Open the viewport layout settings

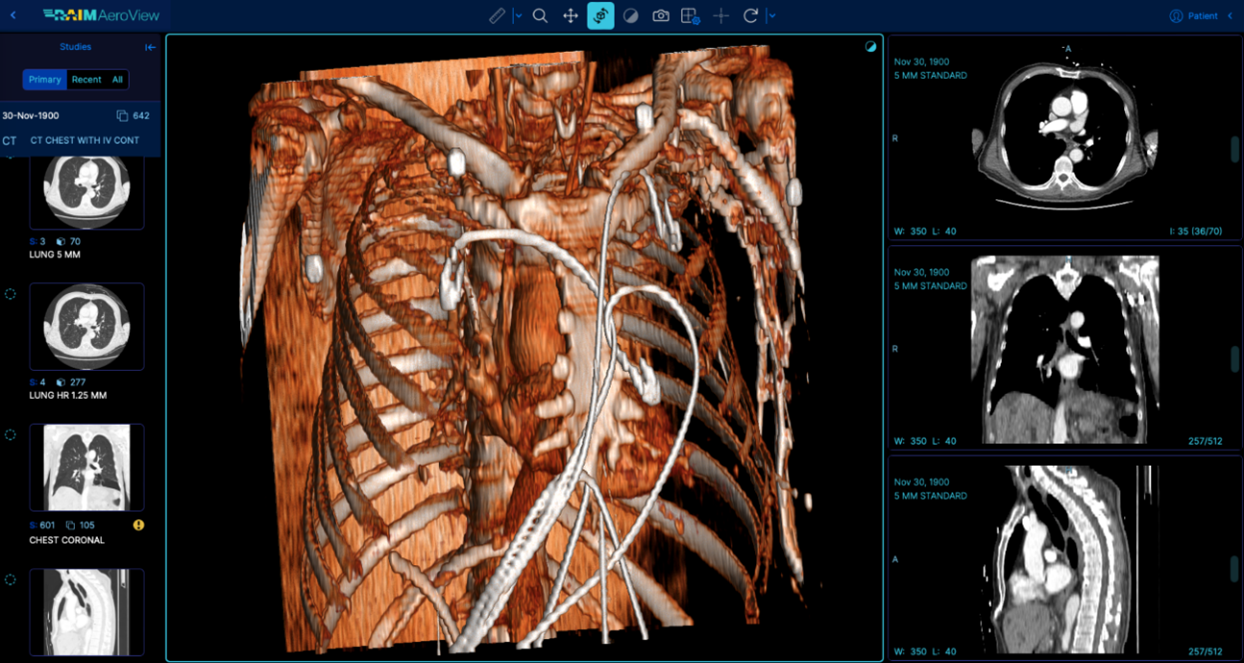(690, 16)
